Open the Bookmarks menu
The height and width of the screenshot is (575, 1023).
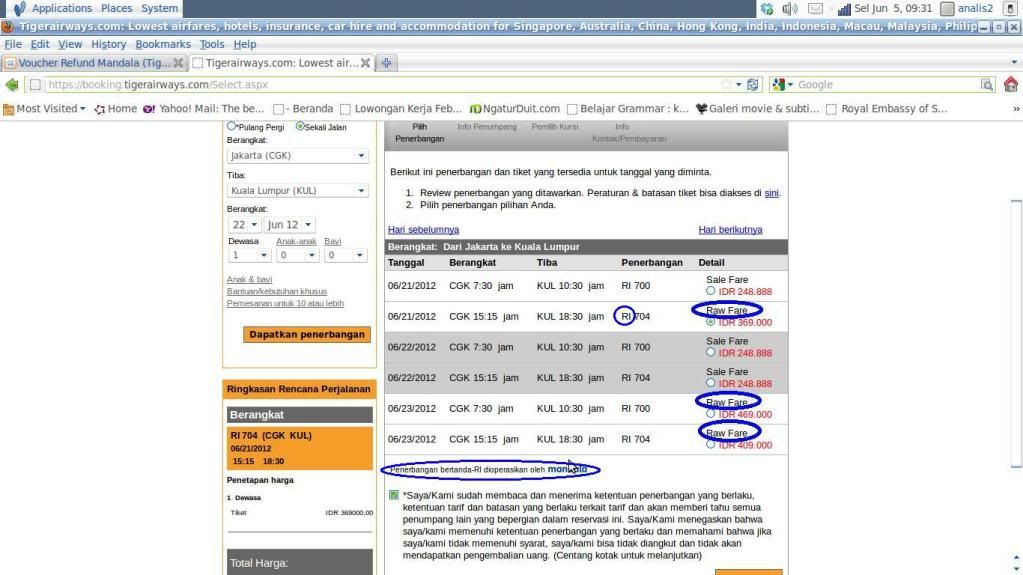pyautogui.click(x=163, y=44)
